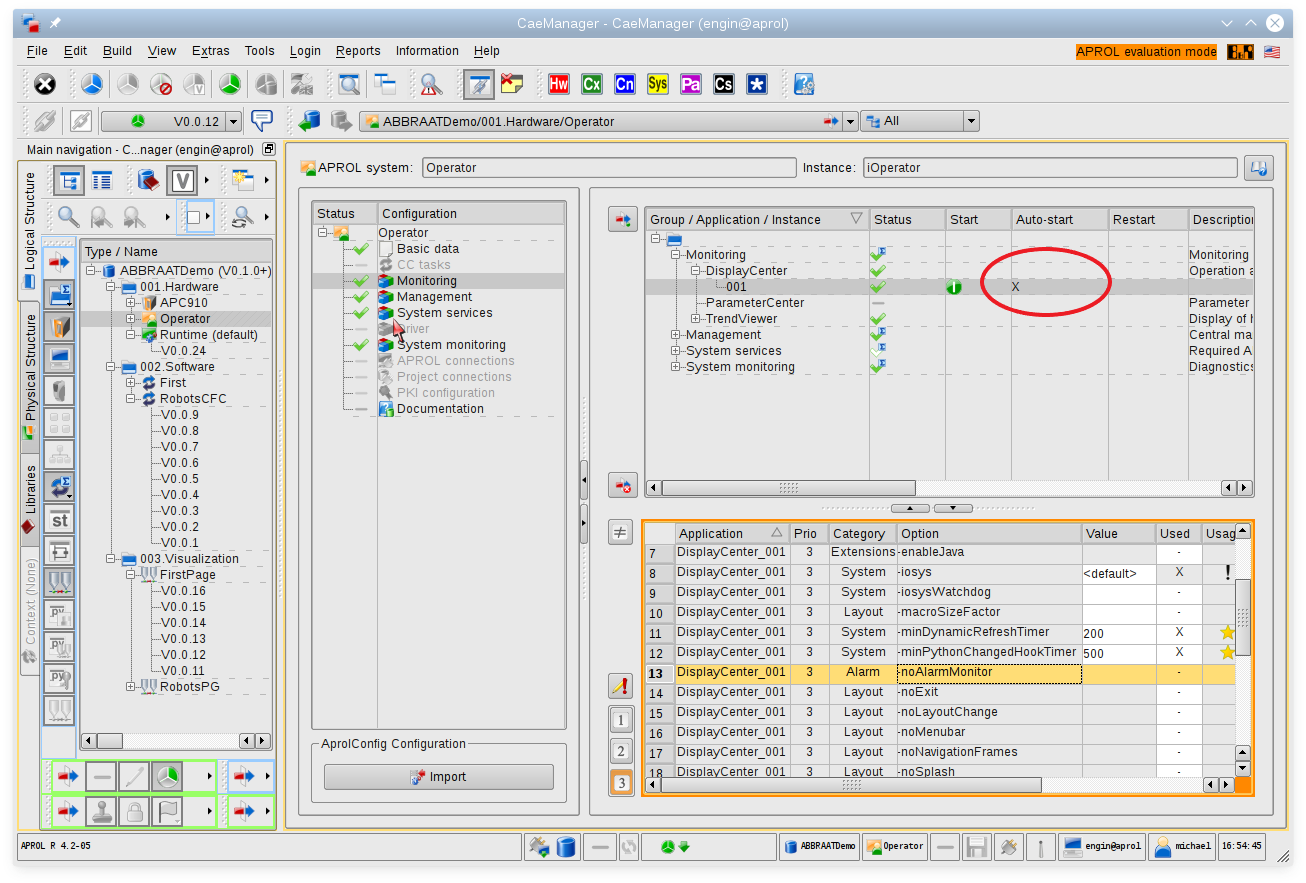Click the not-equal sign icon beside options table

pyautogui.click(x=621, y=533)
